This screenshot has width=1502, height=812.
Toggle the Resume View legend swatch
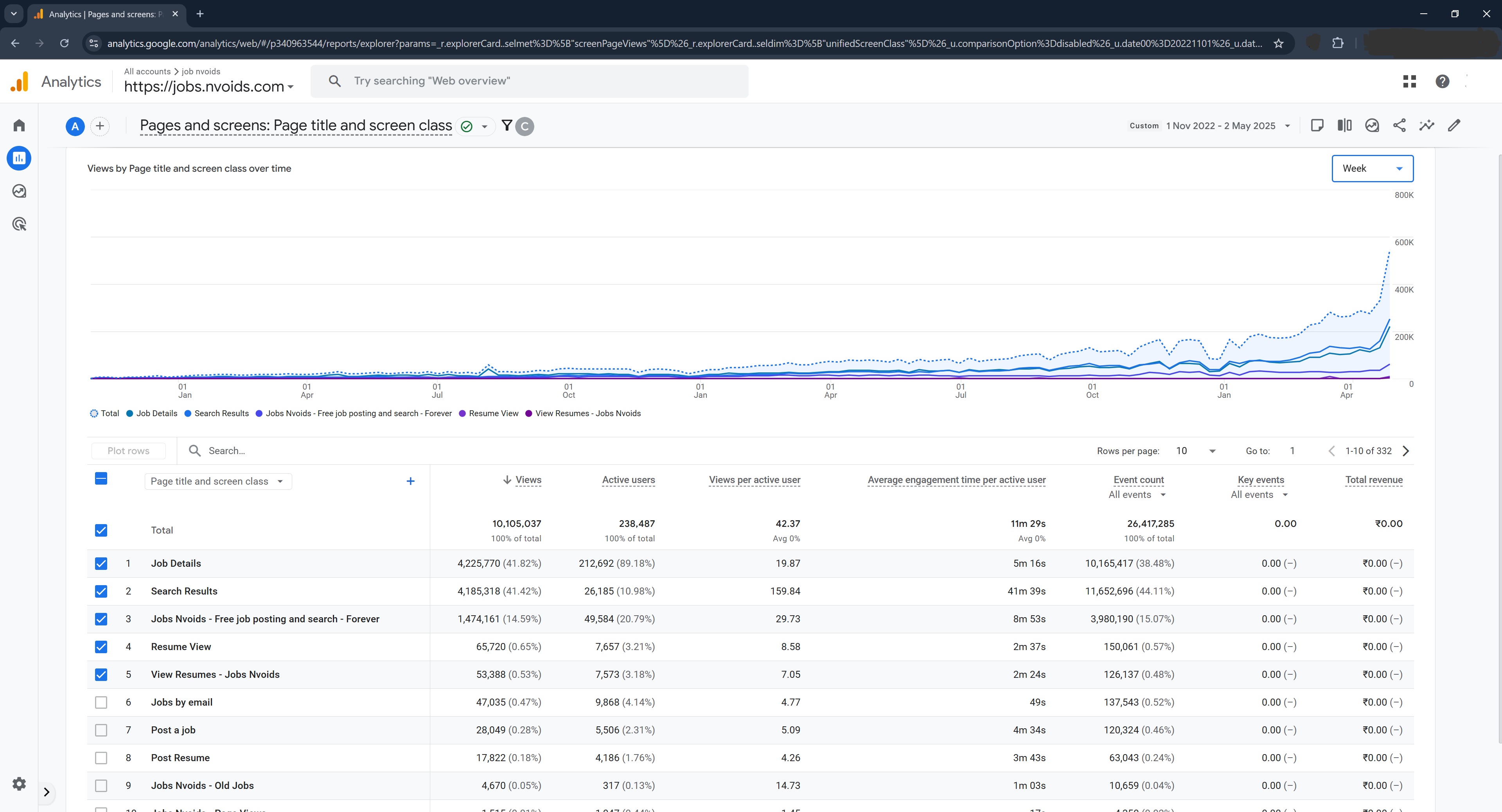[x=462, y=413]
